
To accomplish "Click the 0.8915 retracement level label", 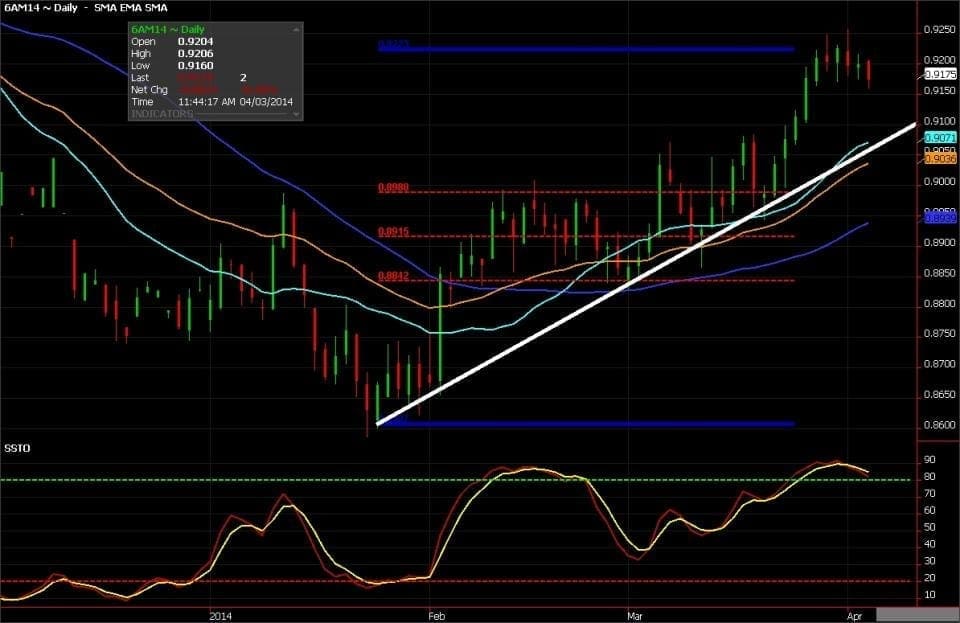I will pyautogui.click(x=393, y=232).
